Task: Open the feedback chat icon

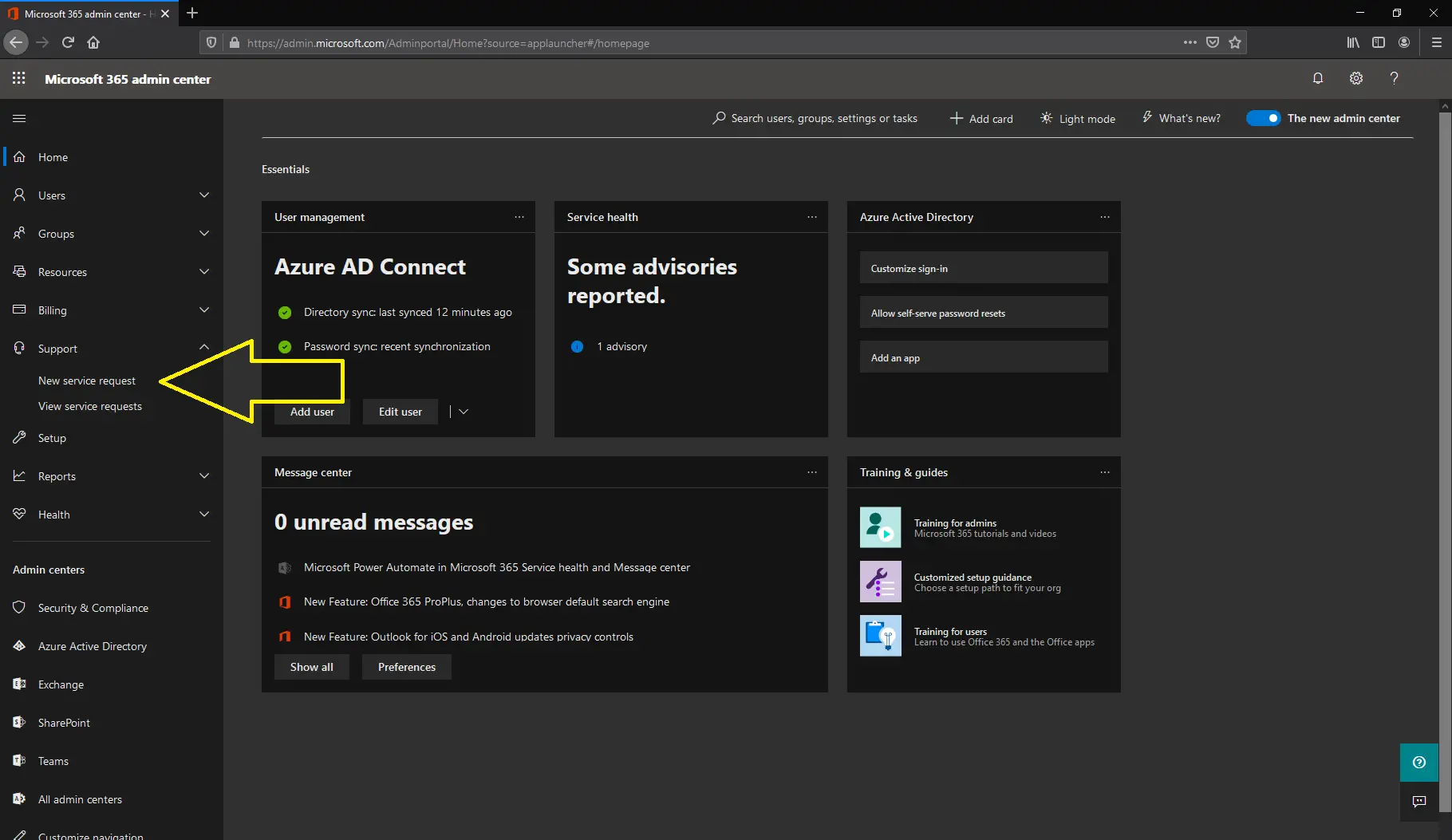Action: click(1419, 802)
